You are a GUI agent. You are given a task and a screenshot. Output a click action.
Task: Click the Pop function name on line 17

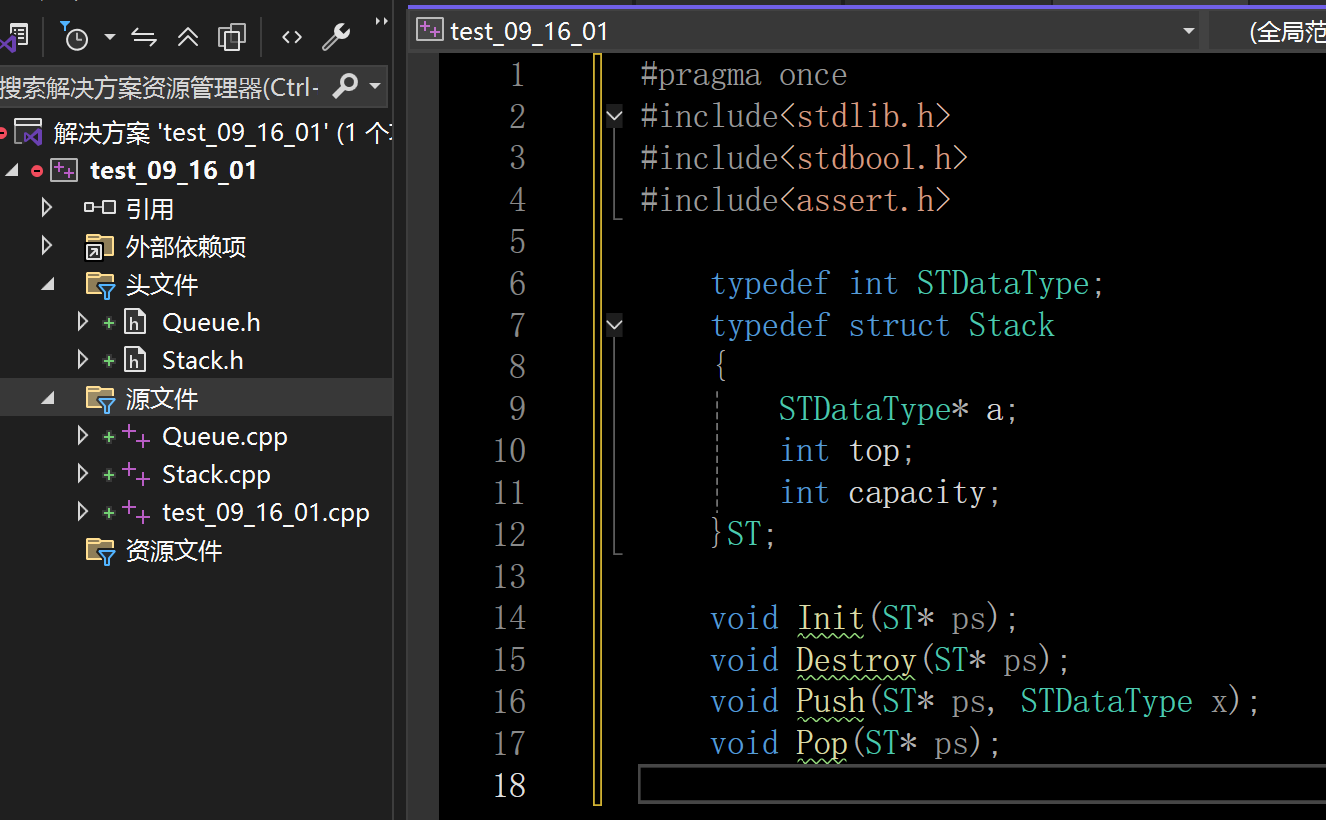(821, 744)
